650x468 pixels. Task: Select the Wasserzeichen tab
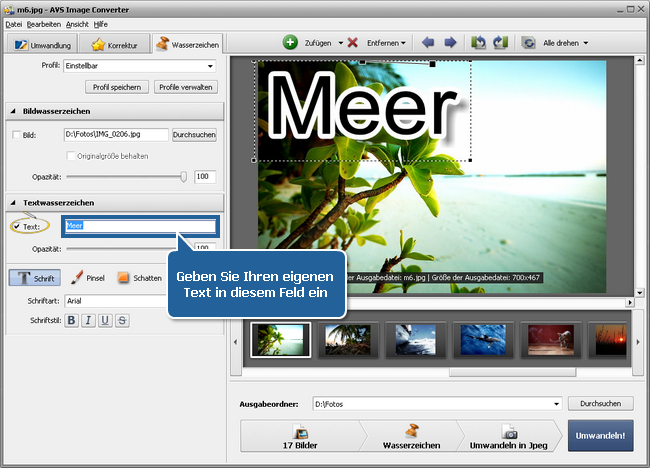point(187,44)
